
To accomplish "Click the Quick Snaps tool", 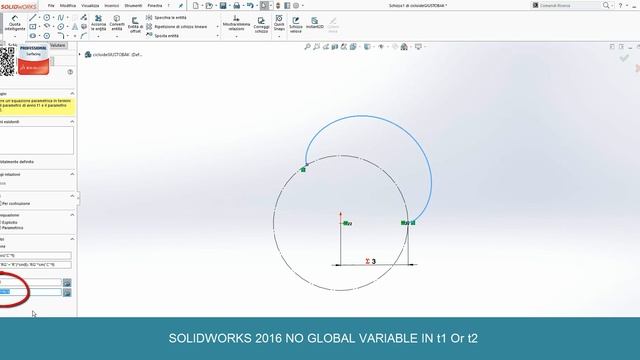I will 279,23.
